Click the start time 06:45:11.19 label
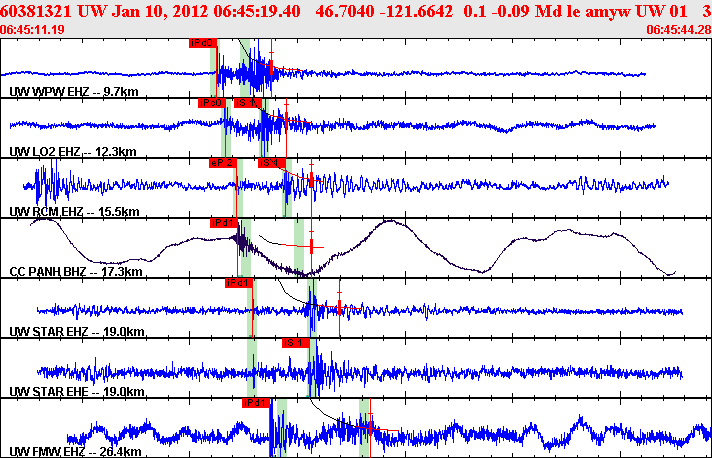Image resolution: width=712 pixels, height=458 pixels. pyautogui.click(x=34, y=30)
